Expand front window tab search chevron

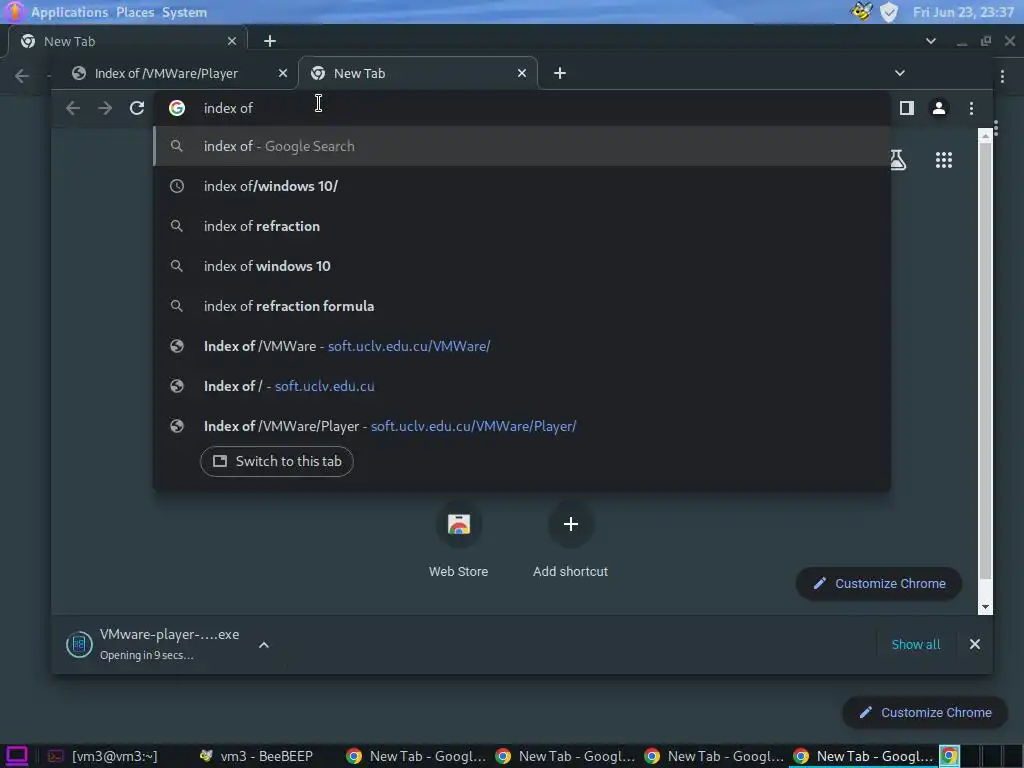tap(900, 73)
